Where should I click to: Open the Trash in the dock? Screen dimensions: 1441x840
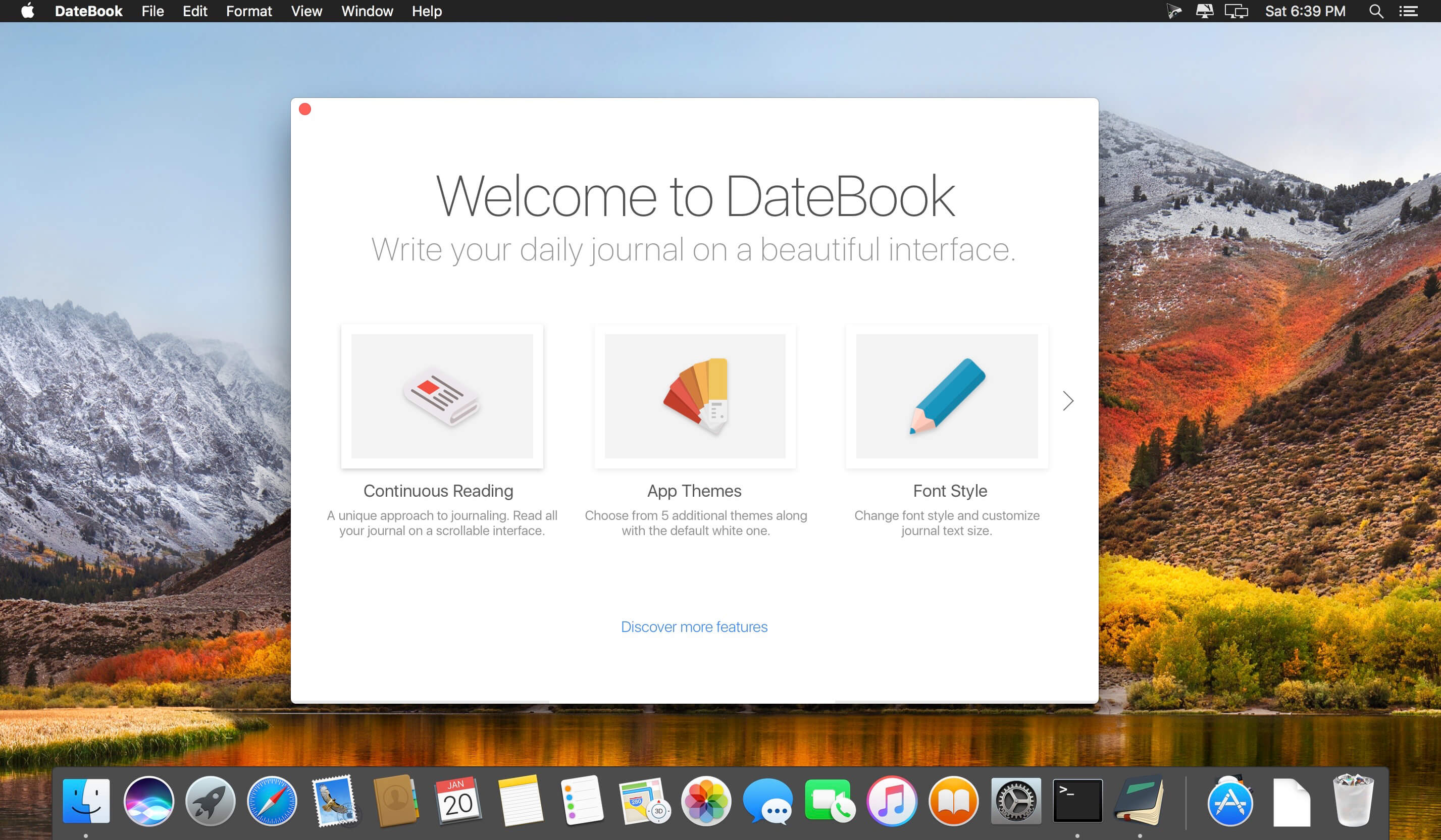pos(1353,801)
